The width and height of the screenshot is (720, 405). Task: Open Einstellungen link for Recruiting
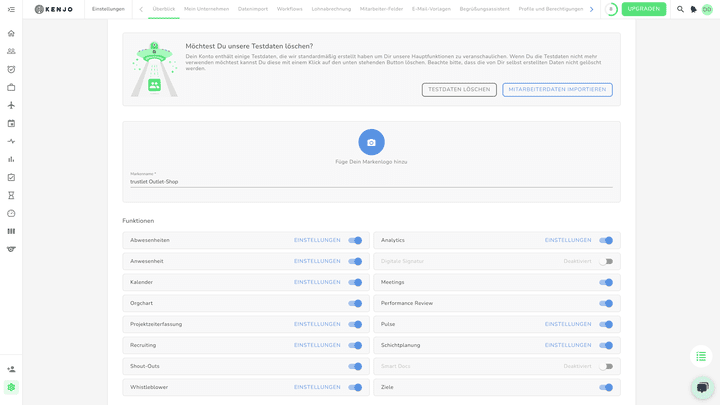tap(317, 345)
